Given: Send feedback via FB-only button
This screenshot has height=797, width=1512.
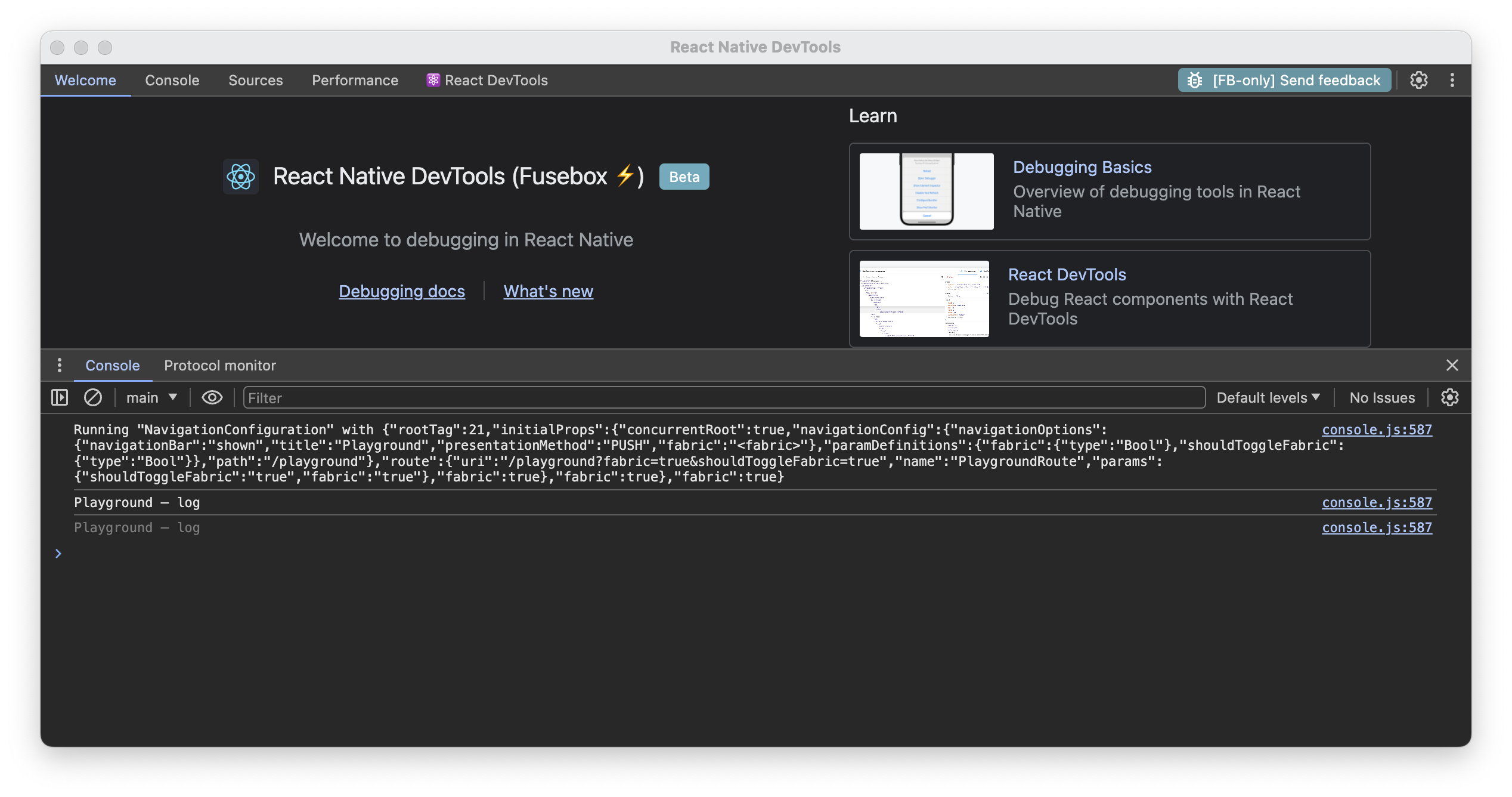Looking at the screenshot, I should click(1284, 80).
